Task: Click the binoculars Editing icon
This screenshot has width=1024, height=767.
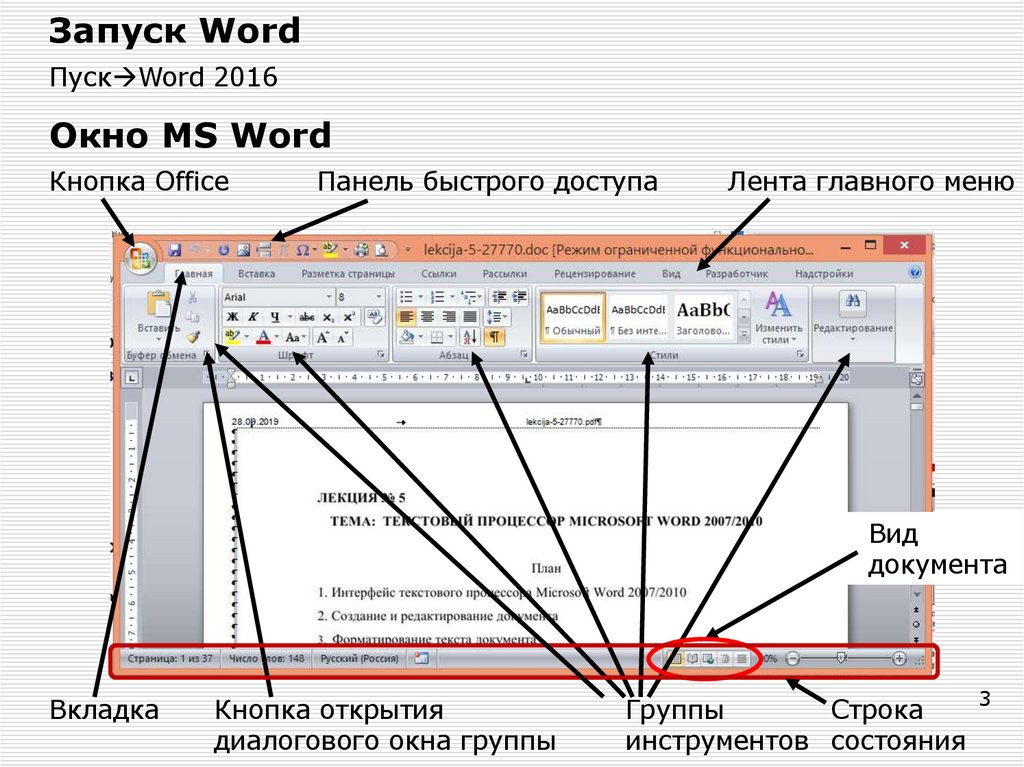Action: pos(852,301)
